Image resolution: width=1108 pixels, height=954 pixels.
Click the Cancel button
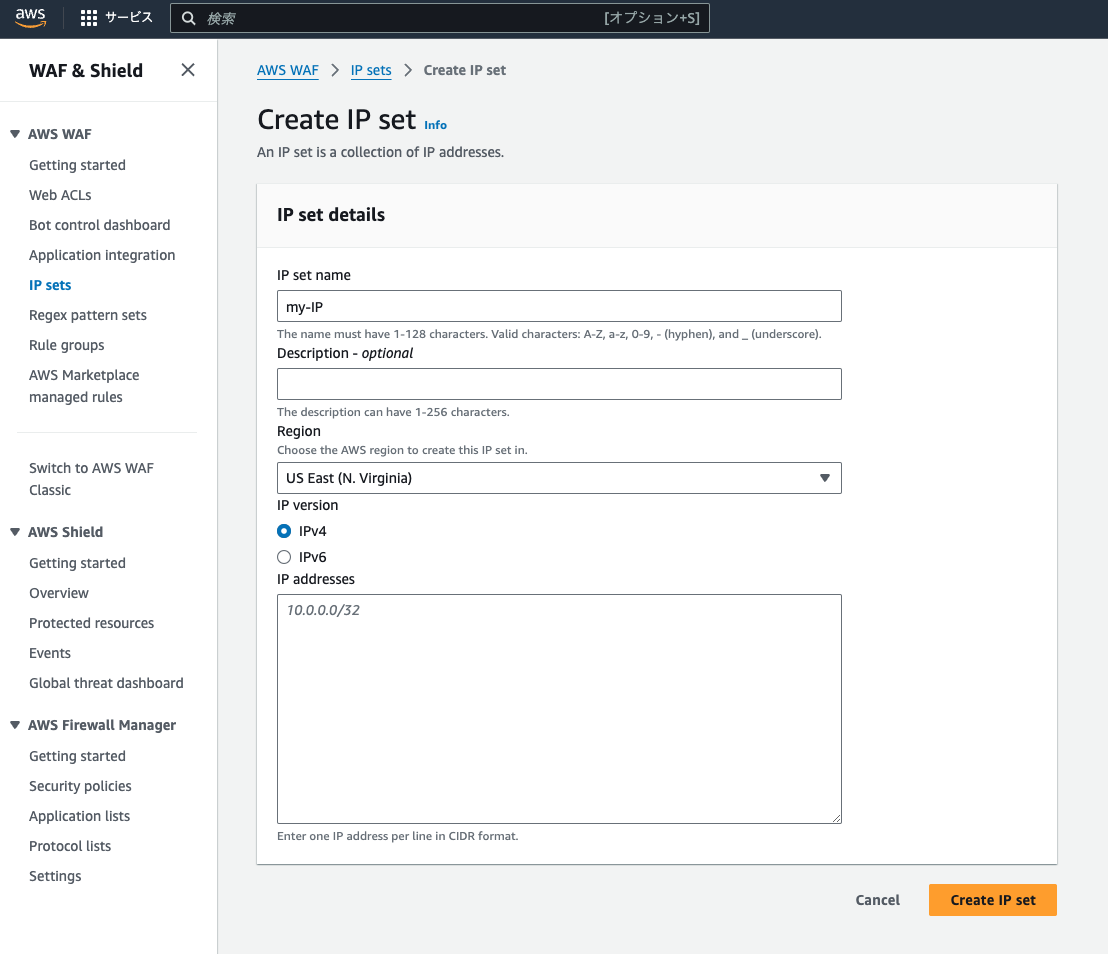[878, 900]
